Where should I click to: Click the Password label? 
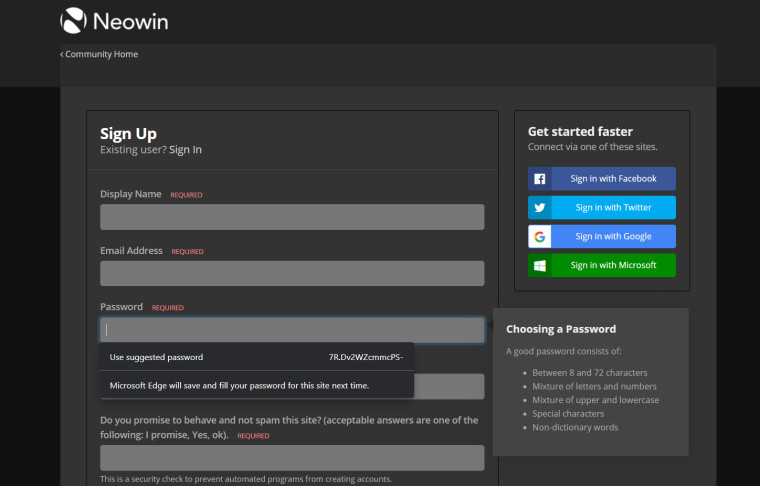point(121,307)
